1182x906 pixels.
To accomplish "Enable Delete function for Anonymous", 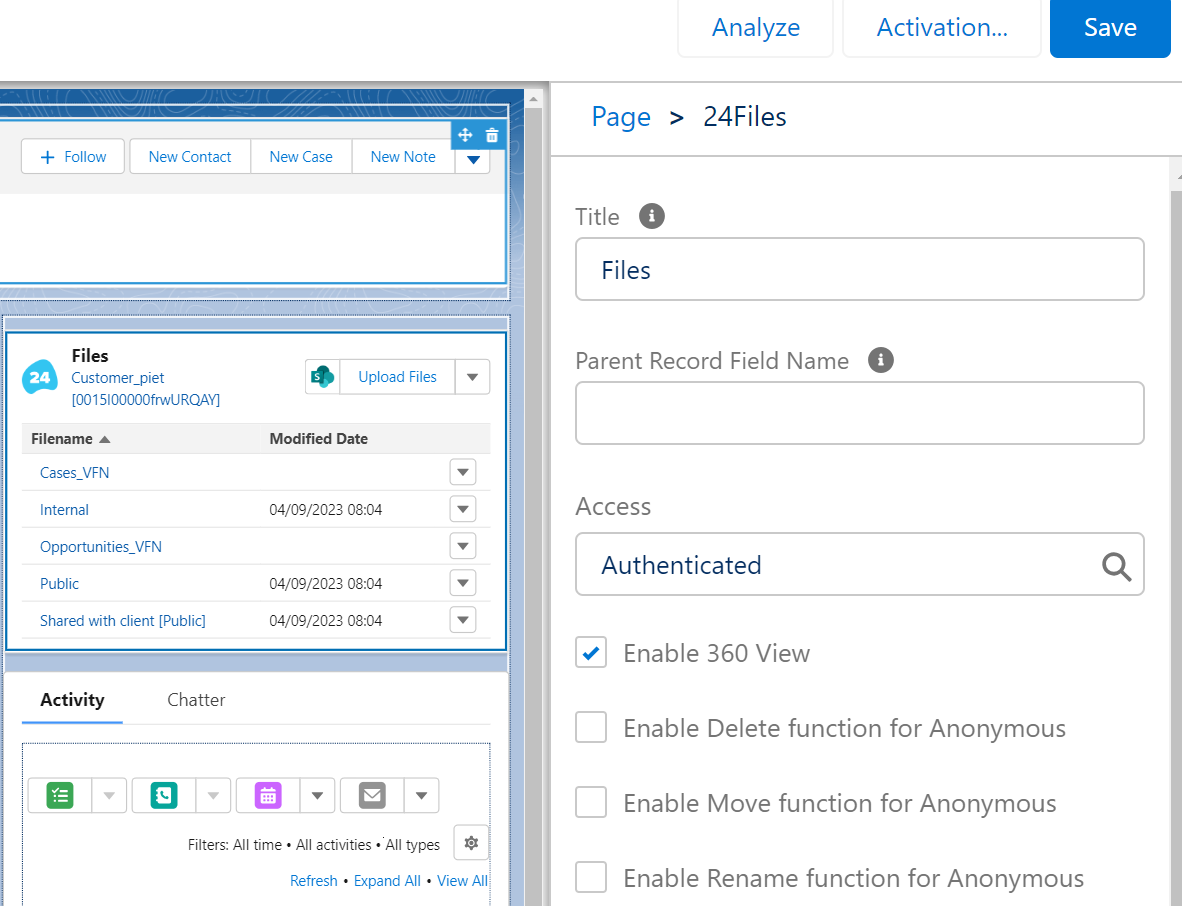I will (591, 728).
